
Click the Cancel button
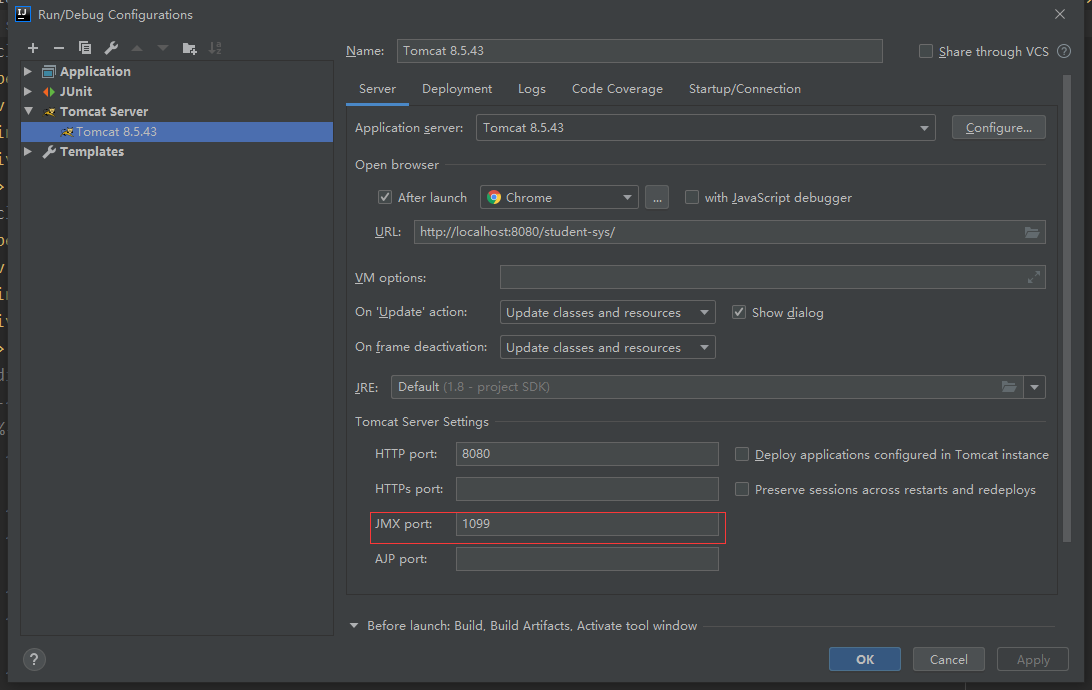tap(949, 659)
